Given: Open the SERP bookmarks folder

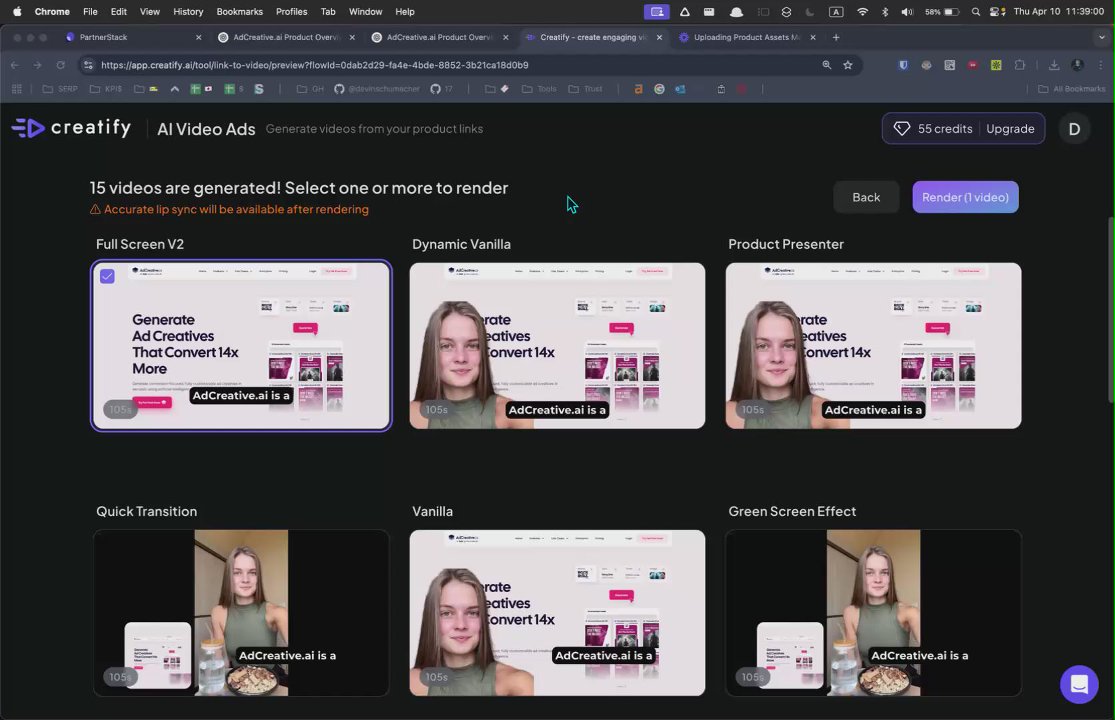Looking at the screenshot, I should (x=60, y=89).
